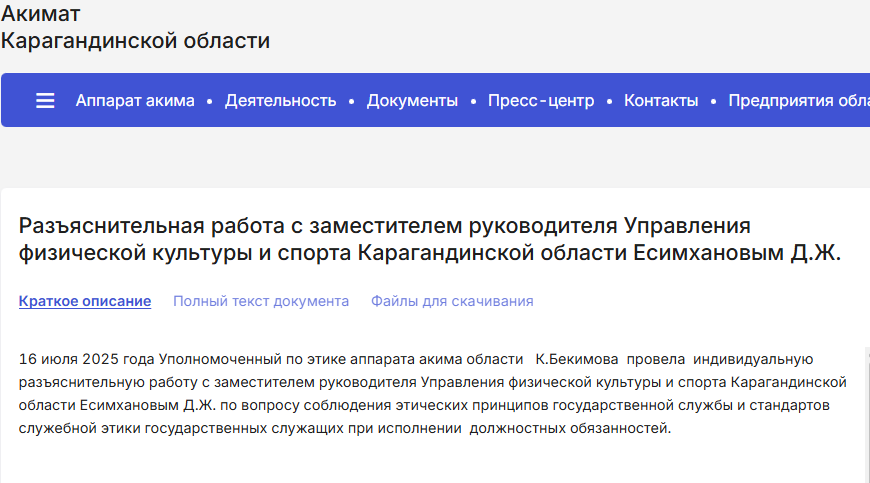Navigate to Пресс-центр
This screenshot has height=483, width=870.
[541, 101]
